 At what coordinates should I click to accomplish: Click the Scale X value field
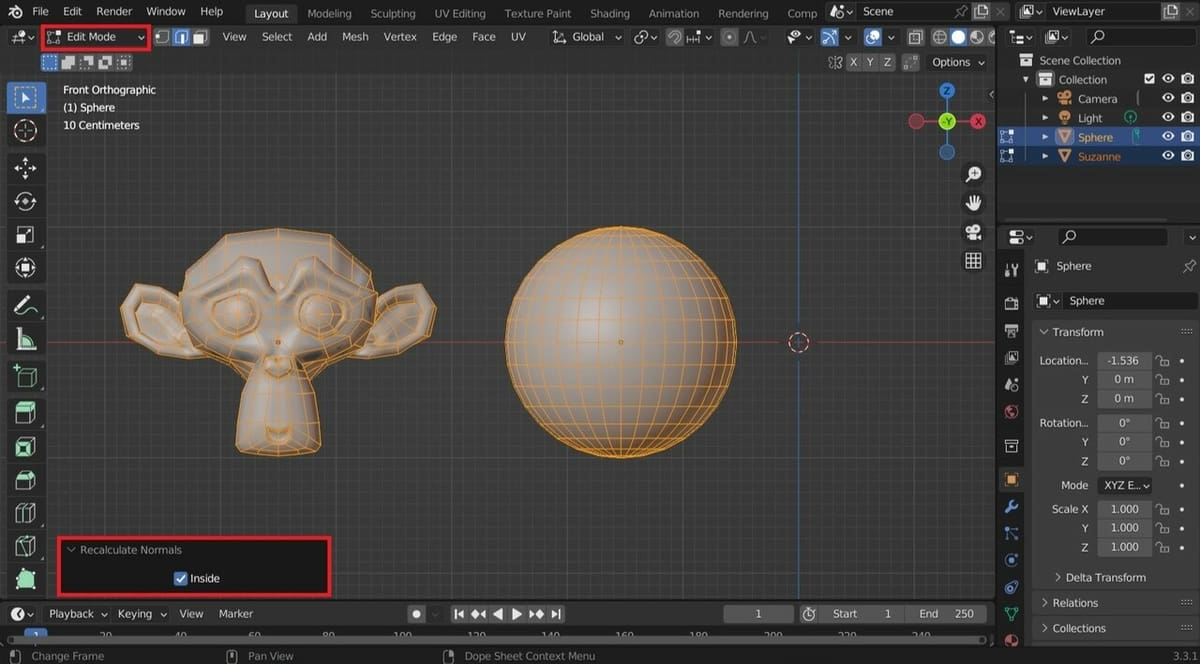pyautogui.click(x=1125, y=509)
